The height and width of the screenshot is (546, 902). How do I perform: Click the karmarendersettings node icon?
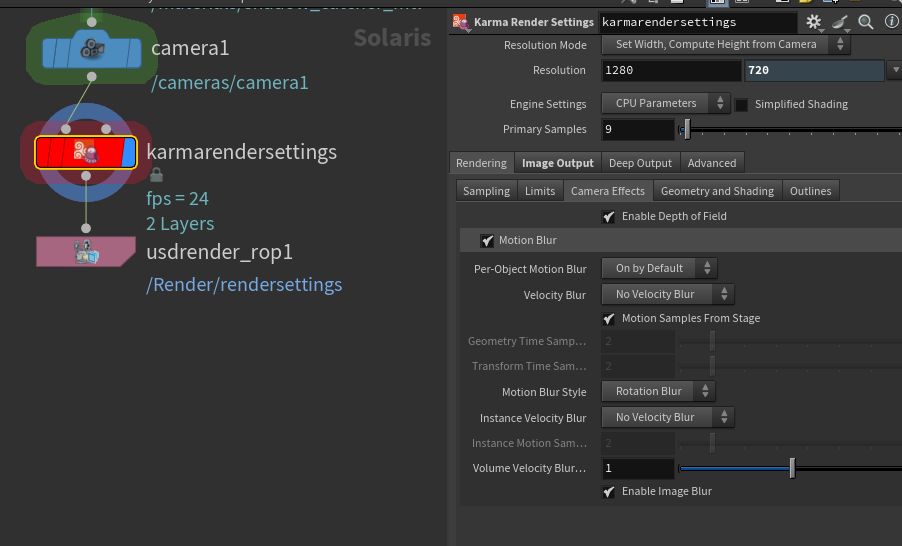85,152
